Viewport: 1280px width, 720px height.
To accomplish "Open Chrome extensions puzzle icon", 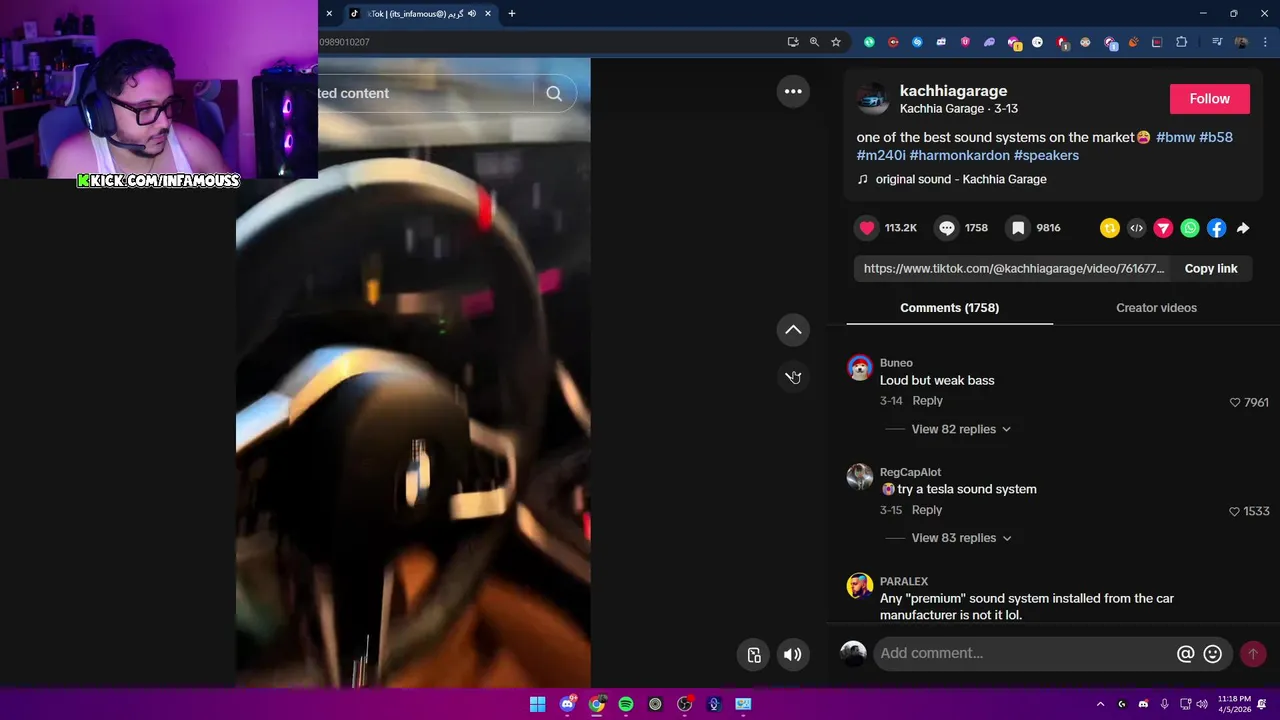I will (1182, 42).
